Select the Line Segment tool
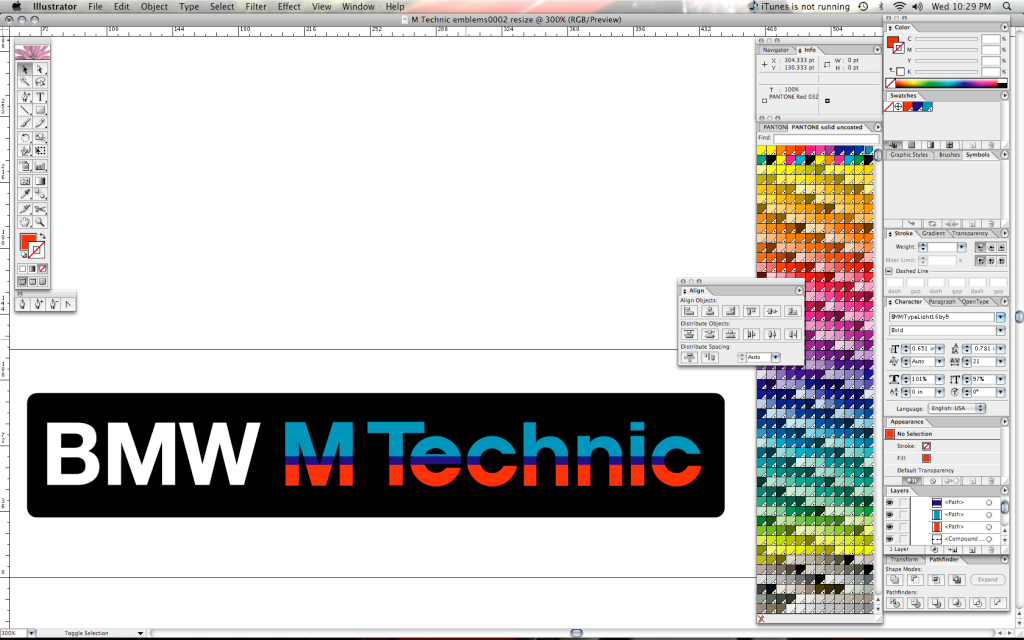This screenshot has height=640, width=1024. (25, 110)
